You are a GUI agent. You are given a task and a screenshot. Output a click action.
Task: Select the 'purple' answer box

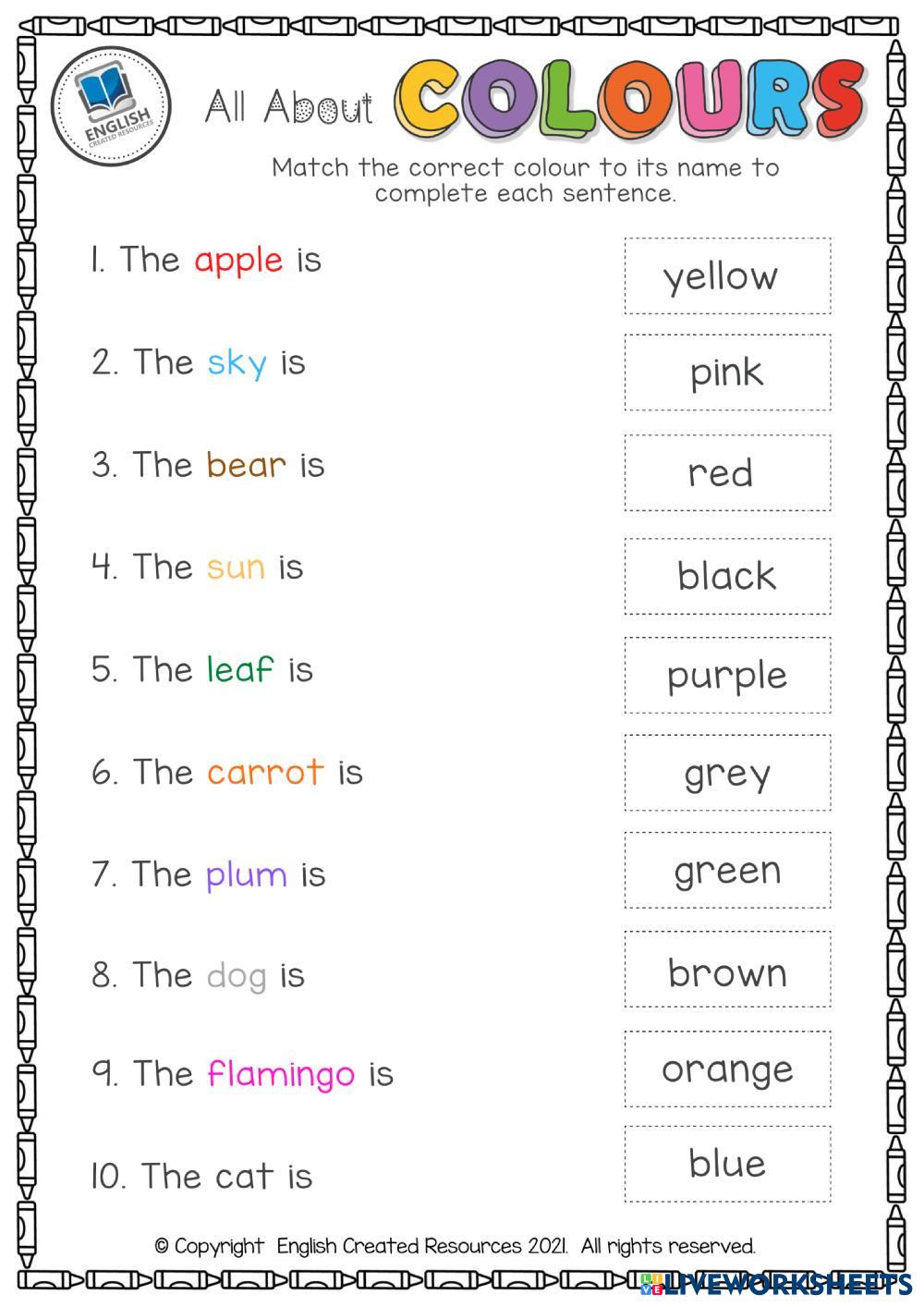point(727,675)
